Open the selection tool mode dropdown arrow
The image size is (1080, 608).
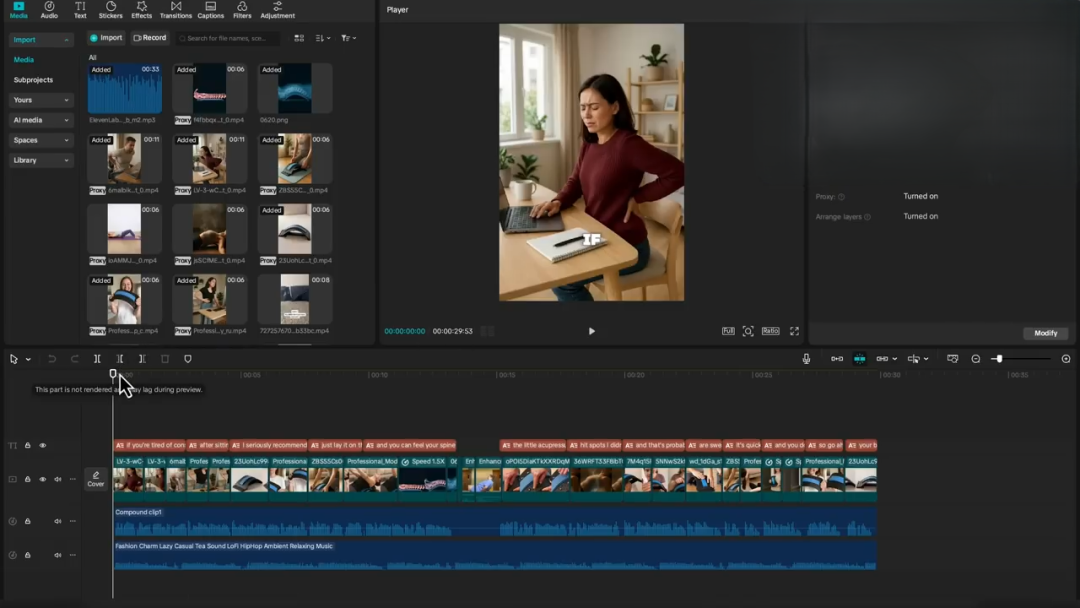coord(28,359)
